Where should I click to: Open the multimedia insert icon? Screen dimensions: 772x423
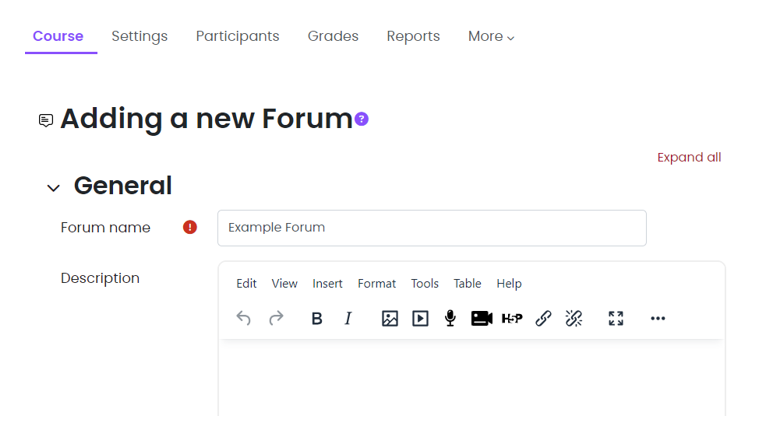(421, 318)
